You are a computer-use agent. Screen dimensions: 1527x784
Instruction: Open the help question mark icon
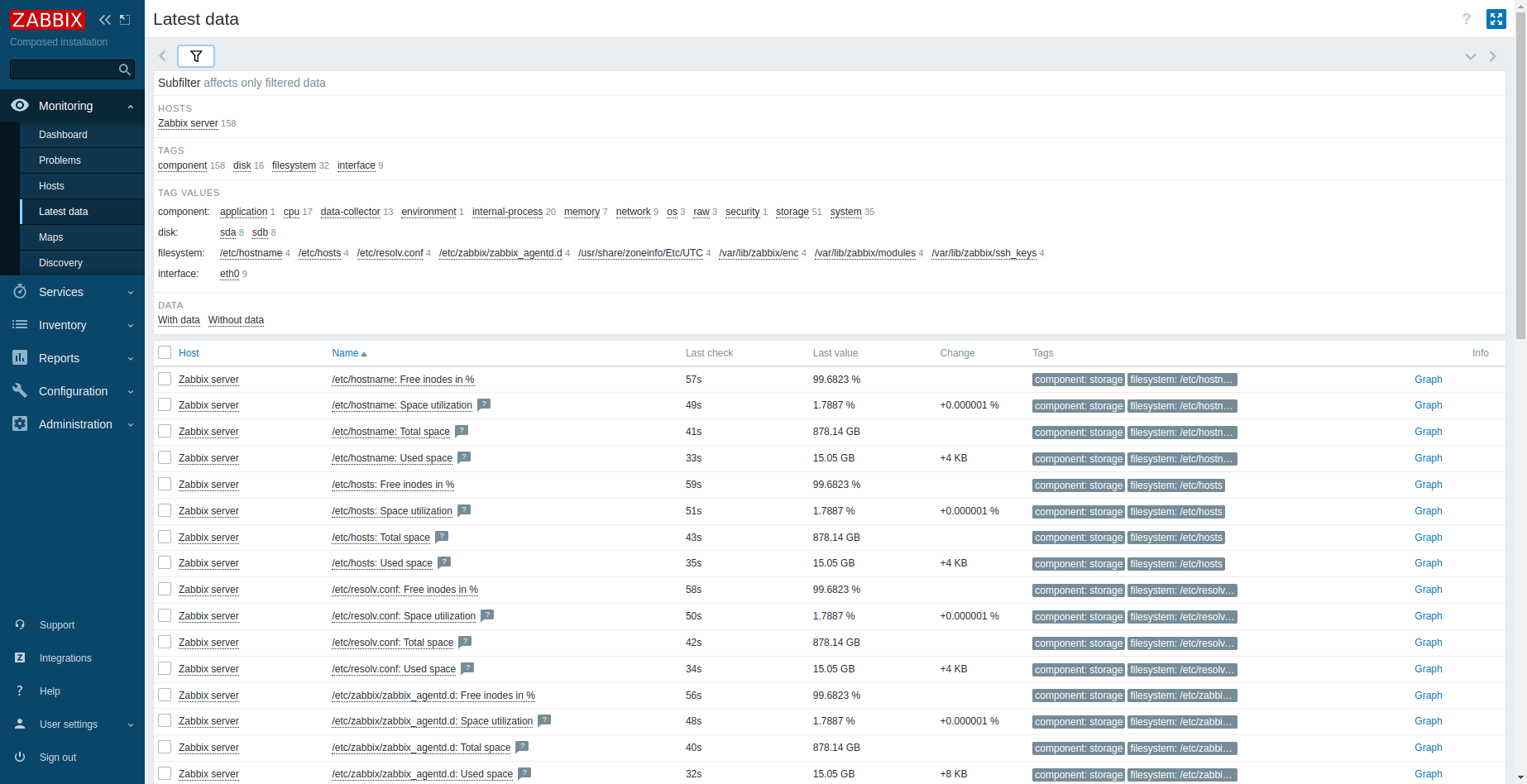point(1467,19)
